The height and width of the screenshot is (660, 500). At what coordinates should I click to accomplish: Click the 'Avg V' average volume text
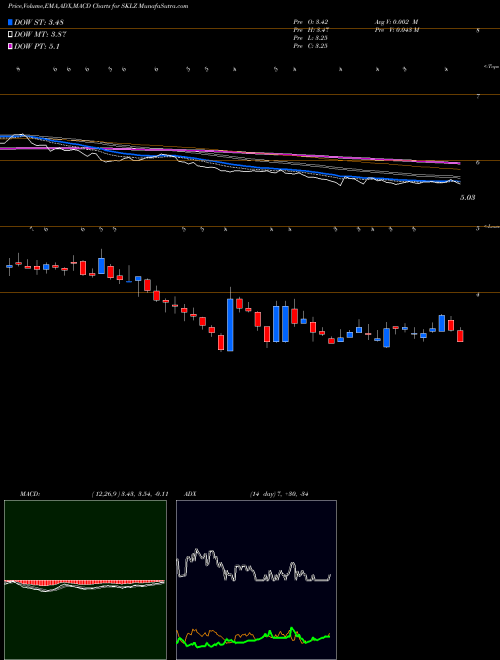point(396,22)
